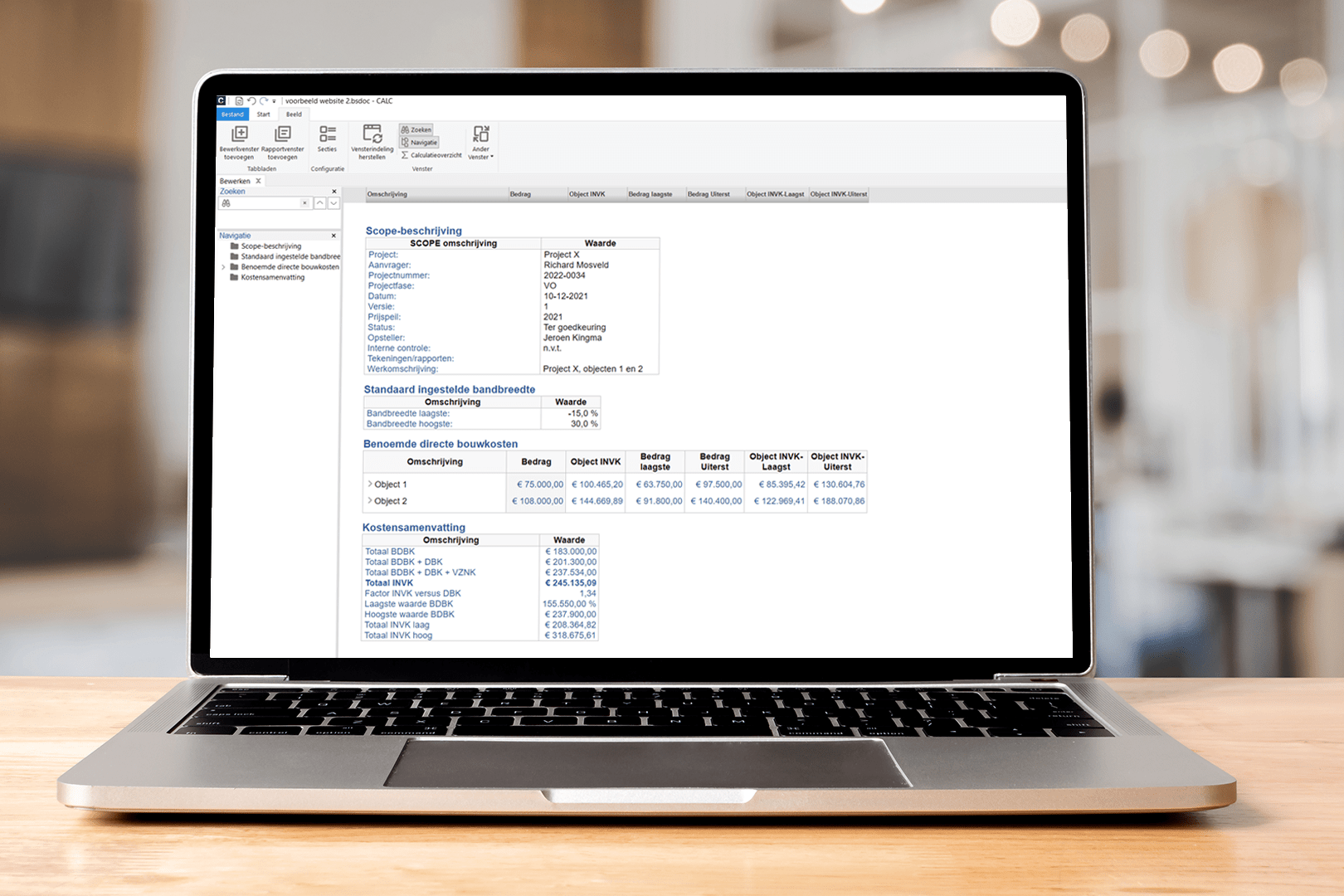Expand Benoemde directe bouwkosten tree node
1344x896 pixels.
click(223, 267)
